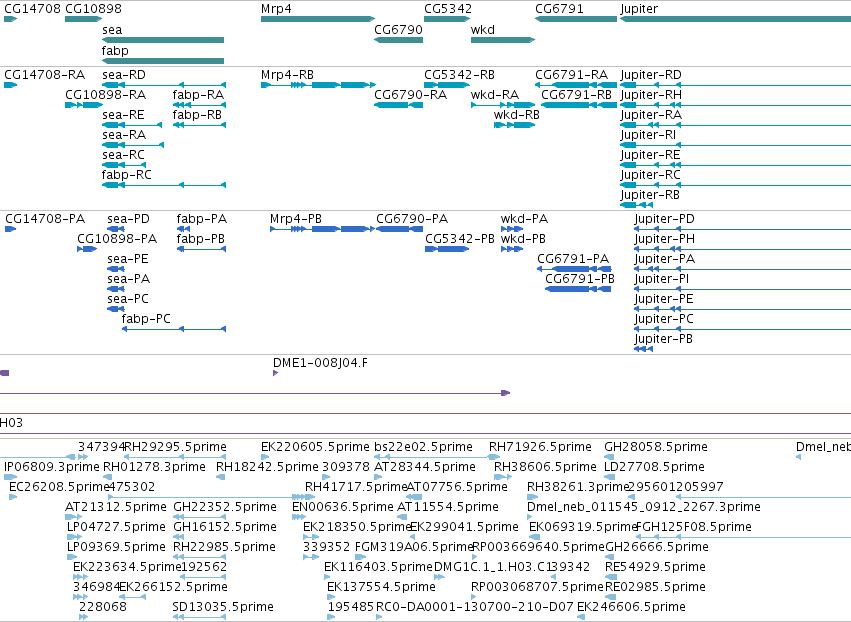Click the sea gene feature
The image size is (851, 622).
[x=163, y=40]
